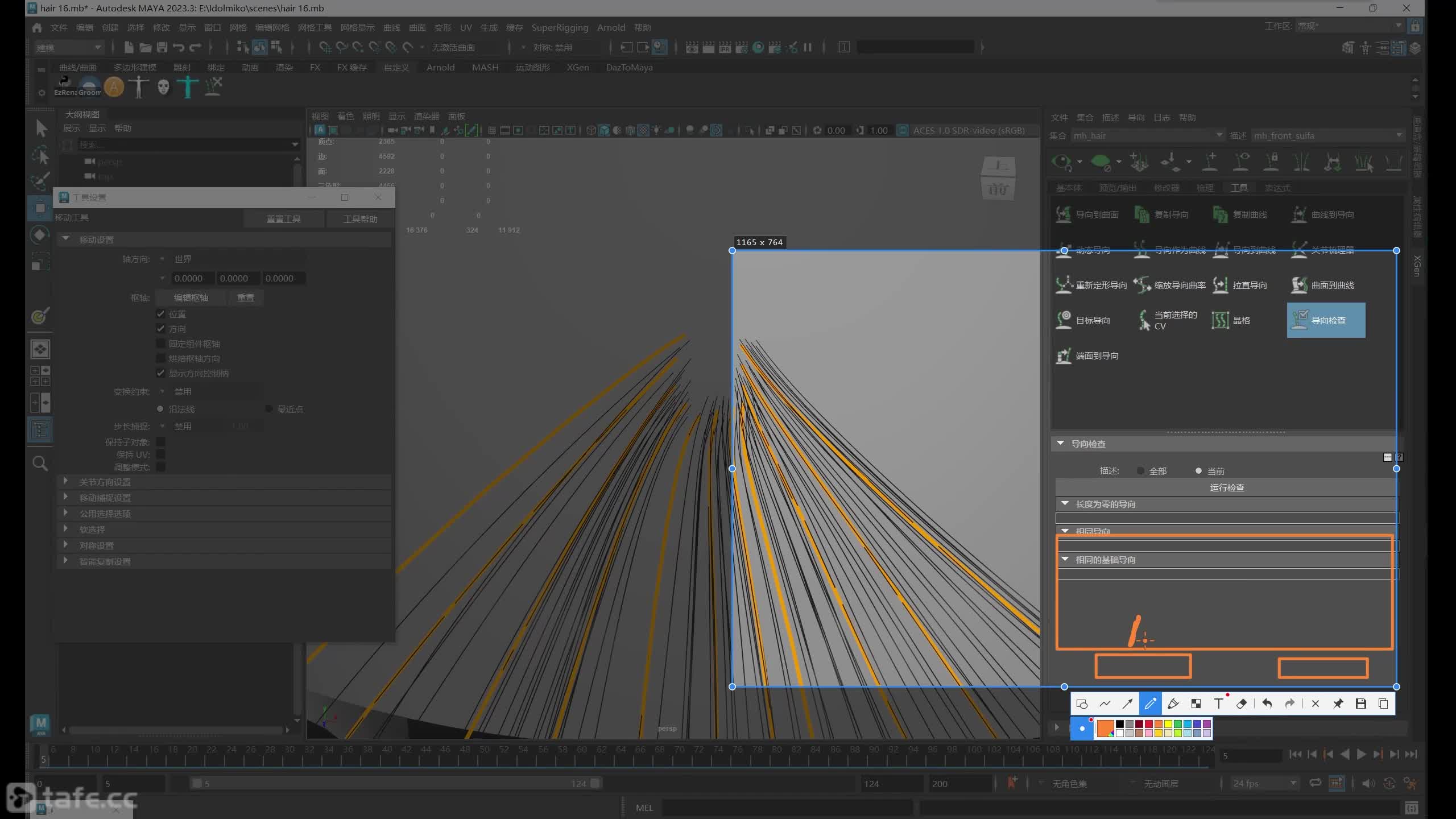Select the pencil drawing tool
This screenshot has height=819, width=1456.
click(x=1150, y=704)
